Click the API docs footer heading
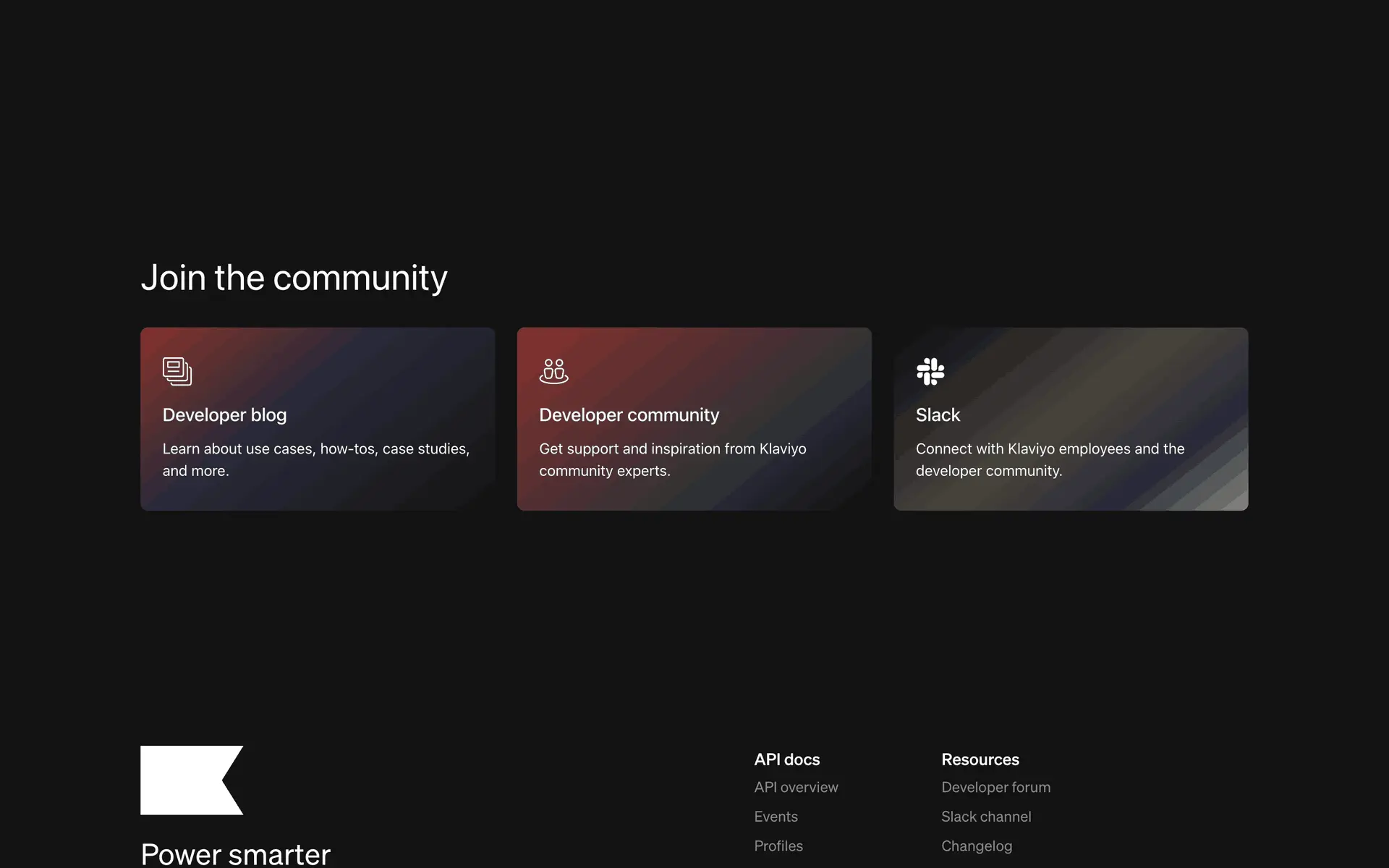This screenshot has width=1389, height=868. click(786, 759)
